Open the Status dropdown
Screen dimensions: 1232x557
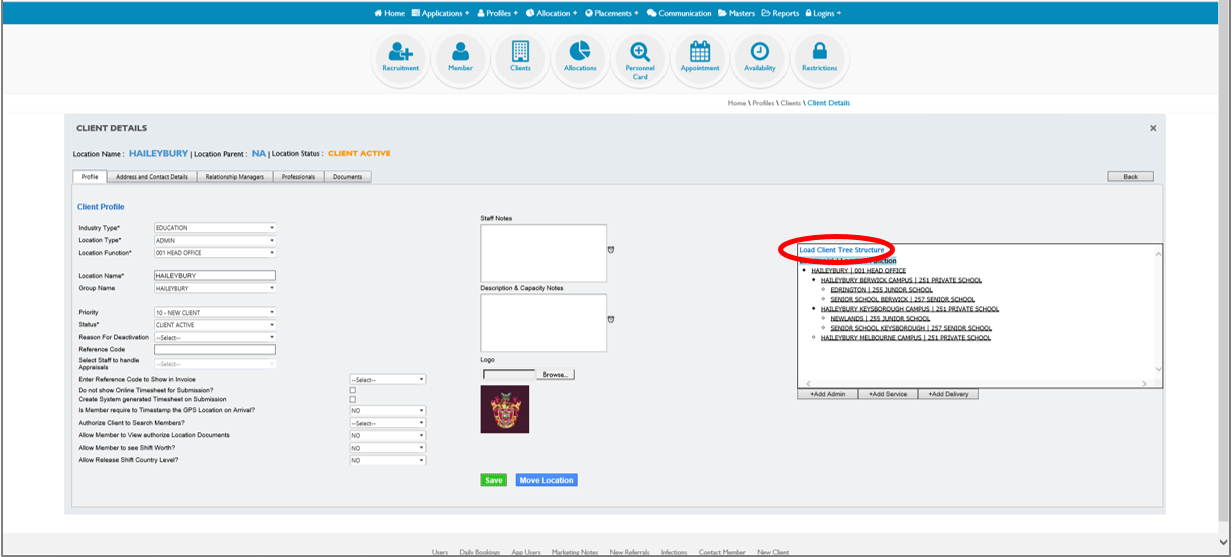pos(214,325)
